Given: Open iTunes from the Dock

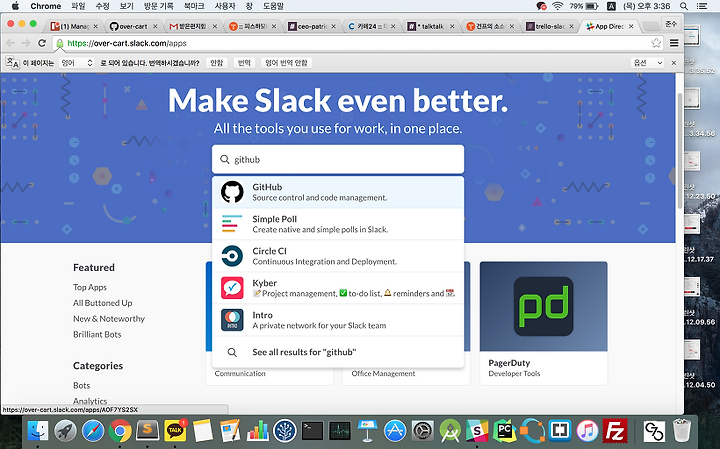Looking at the screenshot, I should pos(587,430).
